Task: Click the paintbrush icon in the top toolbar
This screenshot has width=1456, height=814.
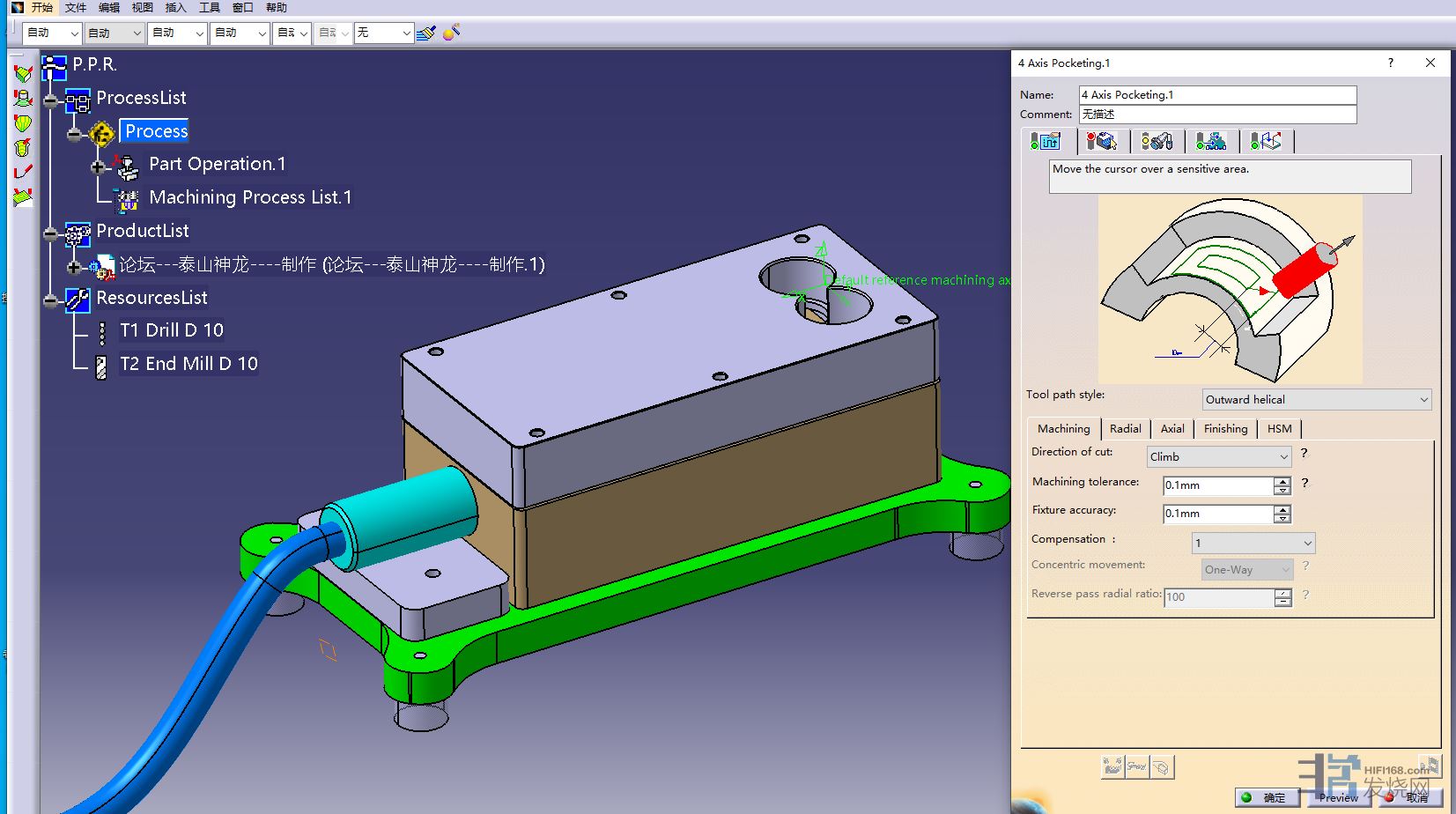Action: (x=426, y=33)
